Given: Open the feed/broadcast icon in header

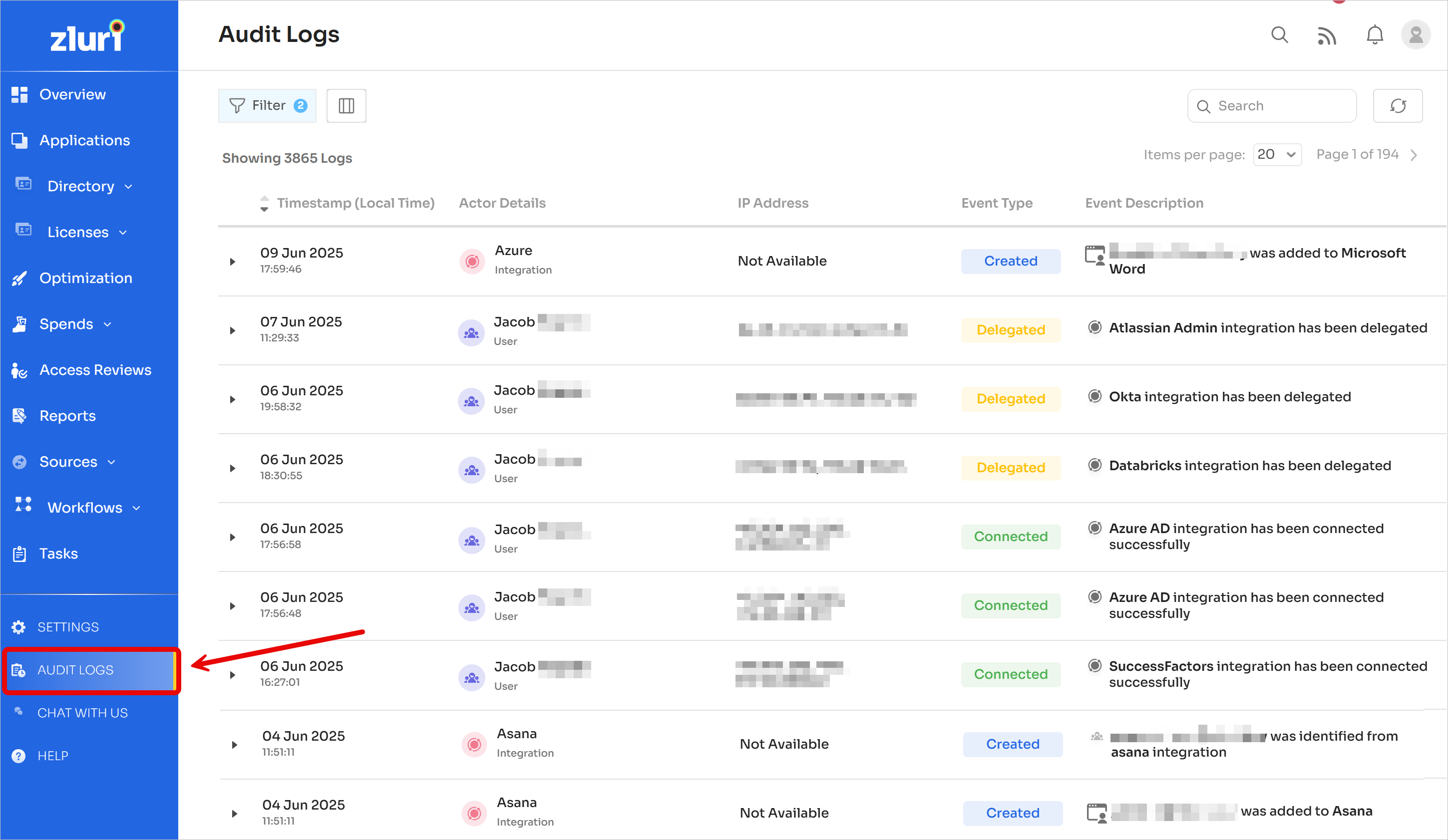Looking at the screenshot, I should coord(1326,35).
